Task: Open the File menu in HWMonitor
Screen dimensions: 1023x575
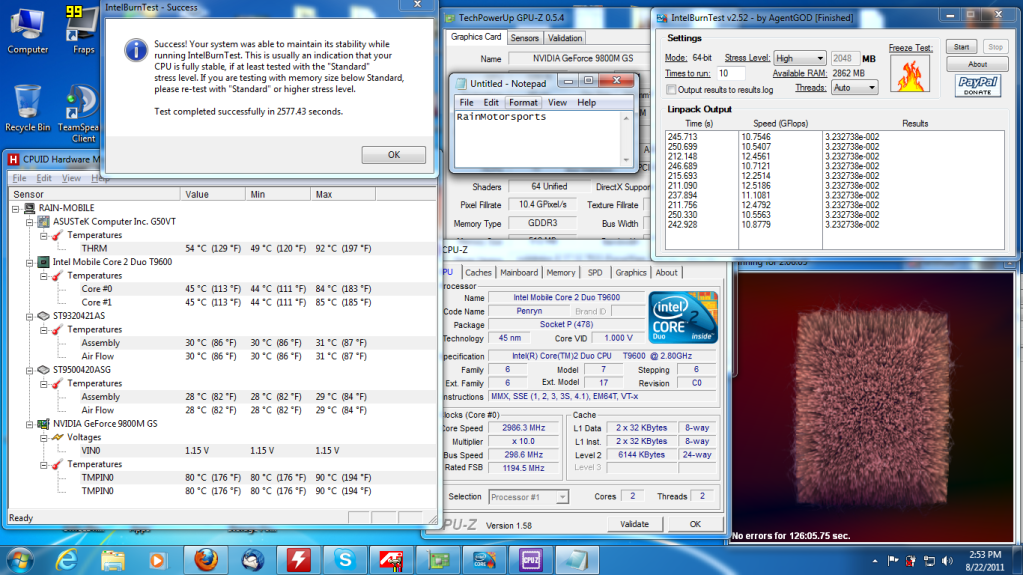Action: (20, 178)
